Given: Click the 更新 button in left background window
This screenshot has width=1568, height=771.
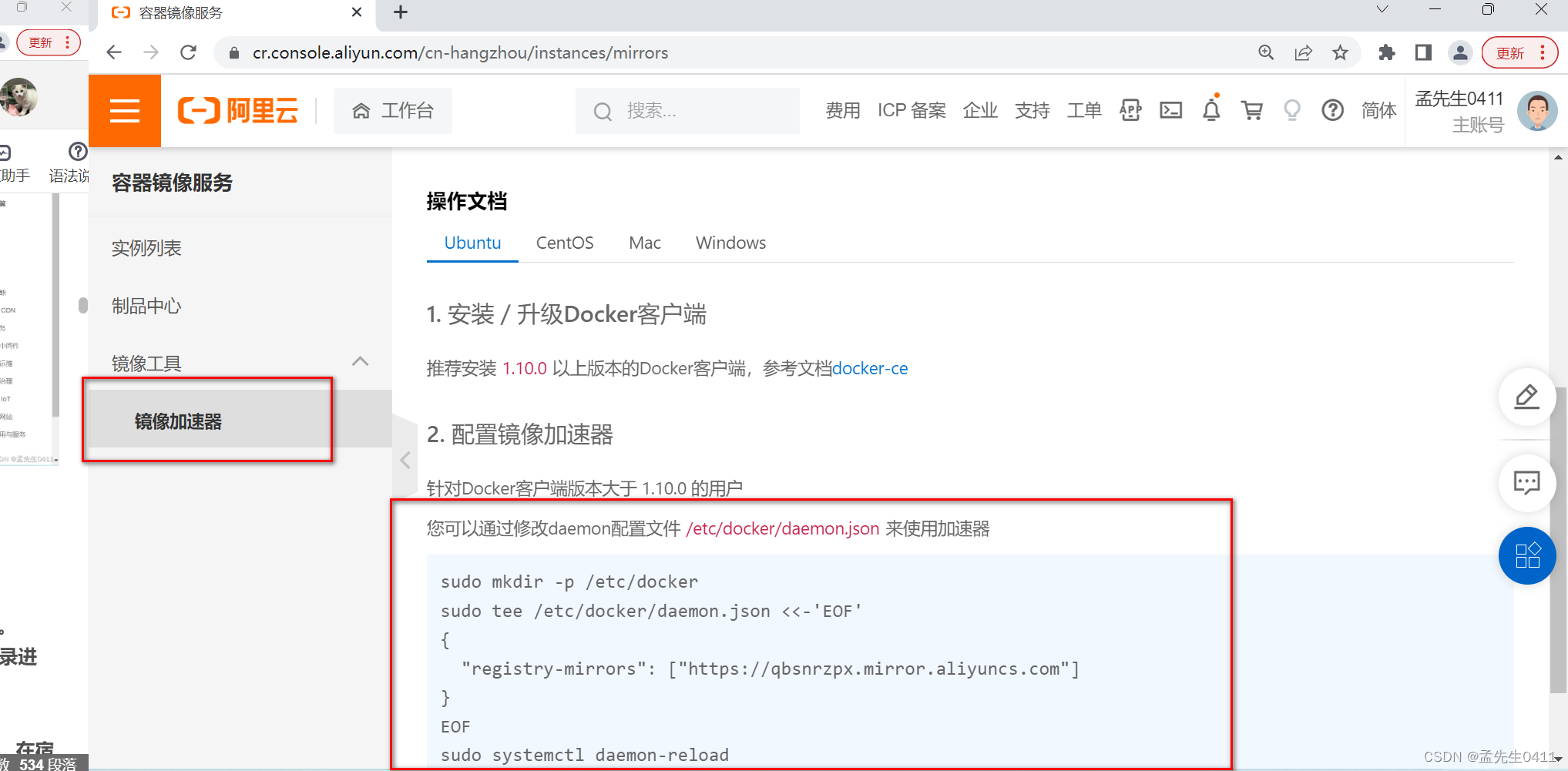Looking at the screenshot, I should coord(48,42).
